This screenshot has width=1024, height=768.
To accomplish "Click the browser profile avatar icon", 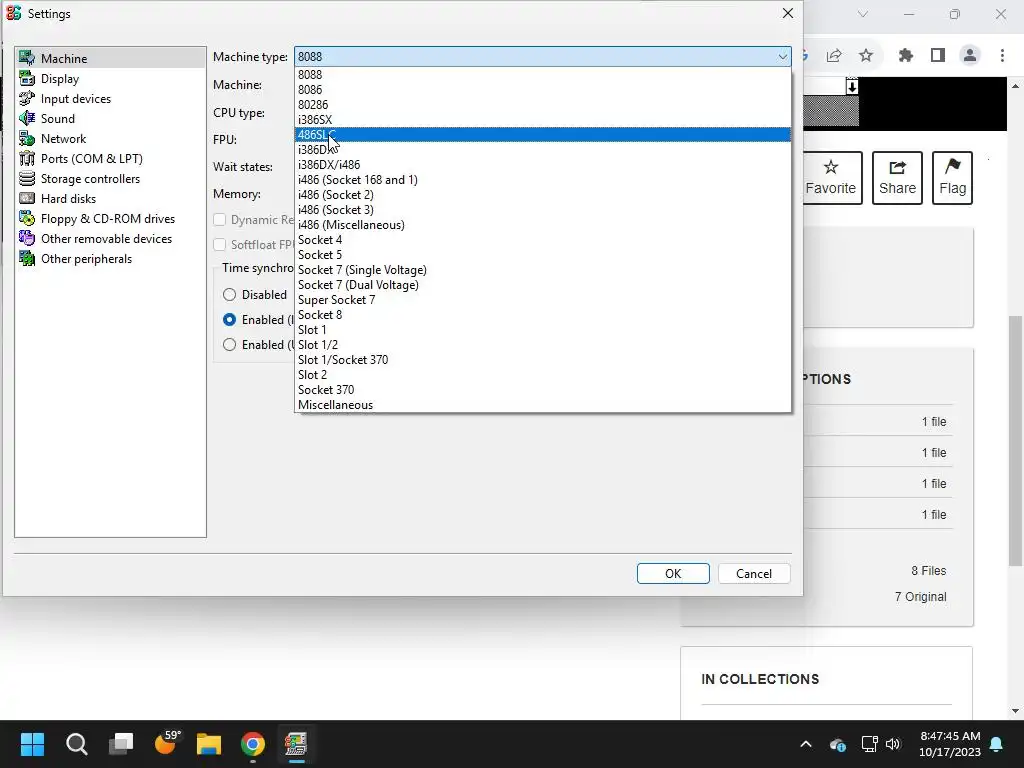I will [970, 56].
